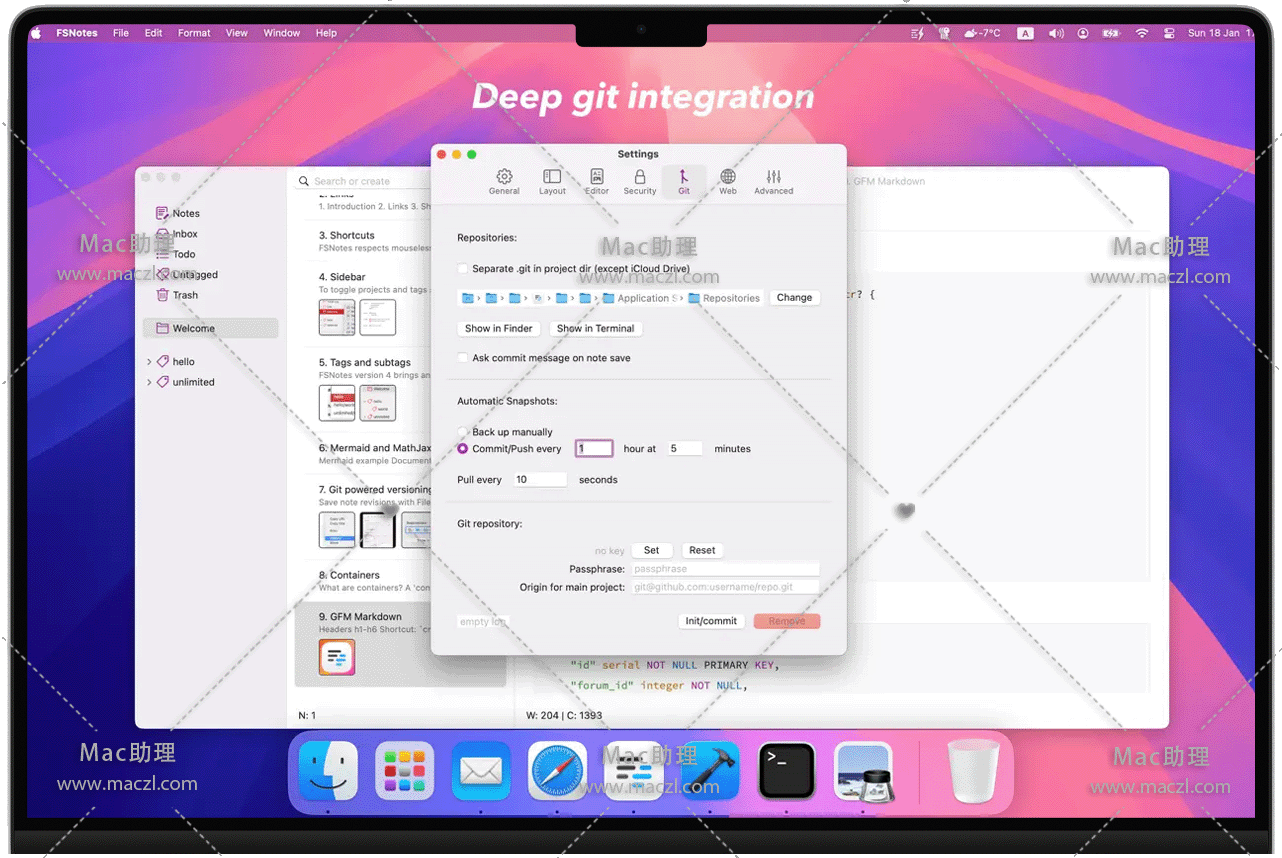
Task: Open Control Center from the menu bar
Action: [1169, 33]
